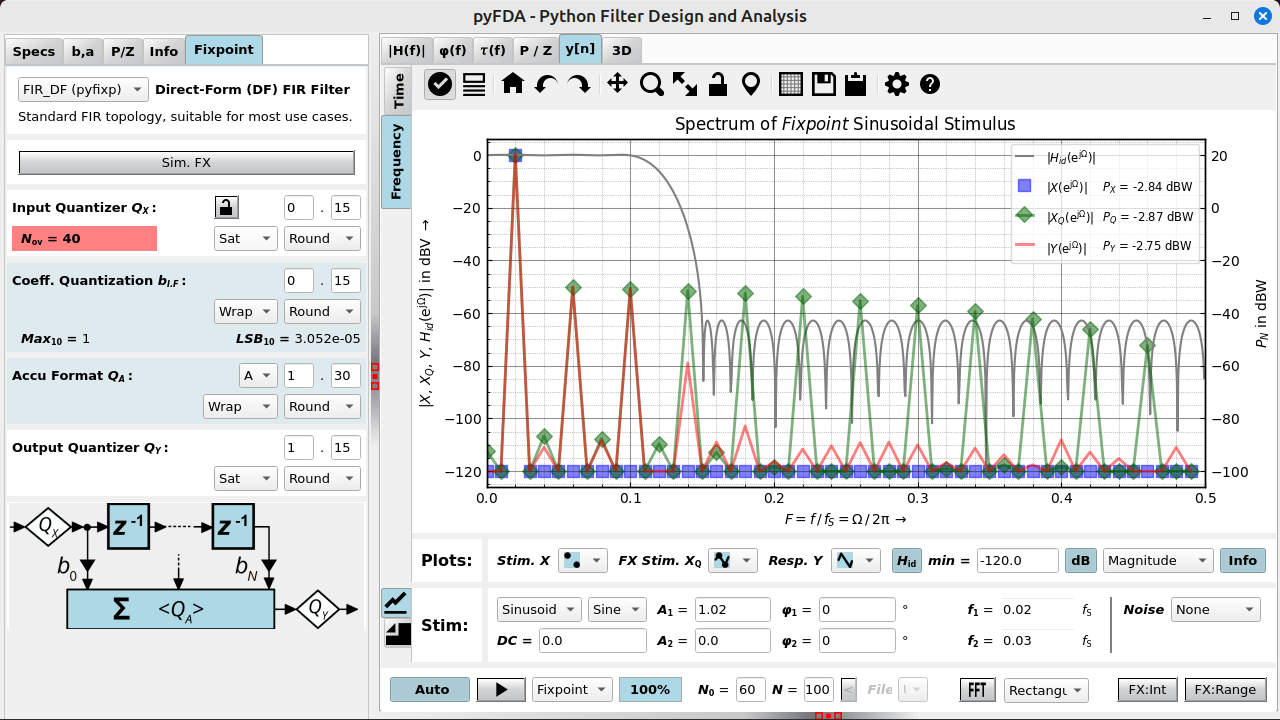Open the Resp. Y plot style dropdown

[x=856, y=561]
